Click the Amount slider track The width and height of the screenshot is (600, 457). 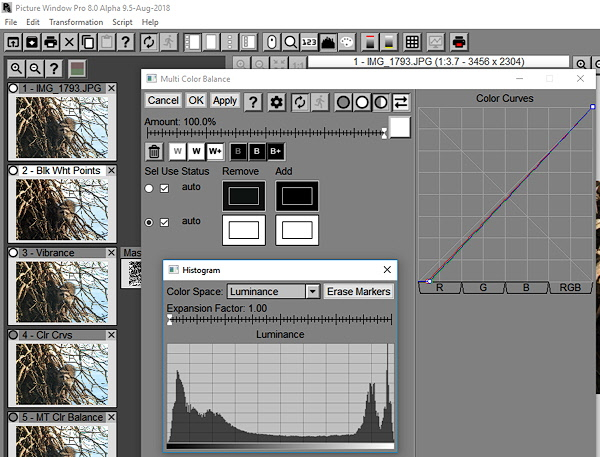266,133
